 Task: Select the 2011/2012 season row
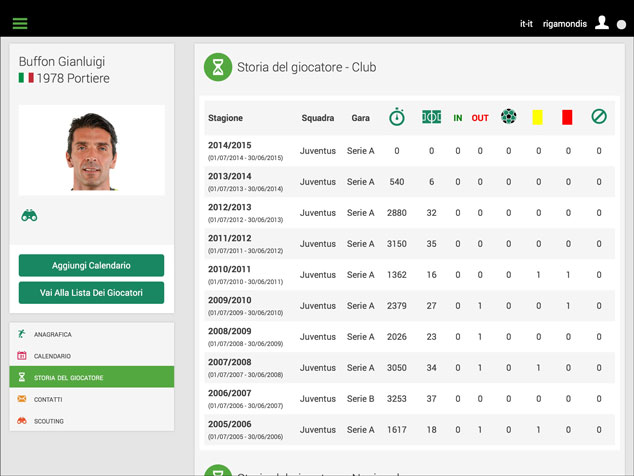coord(409,244)
